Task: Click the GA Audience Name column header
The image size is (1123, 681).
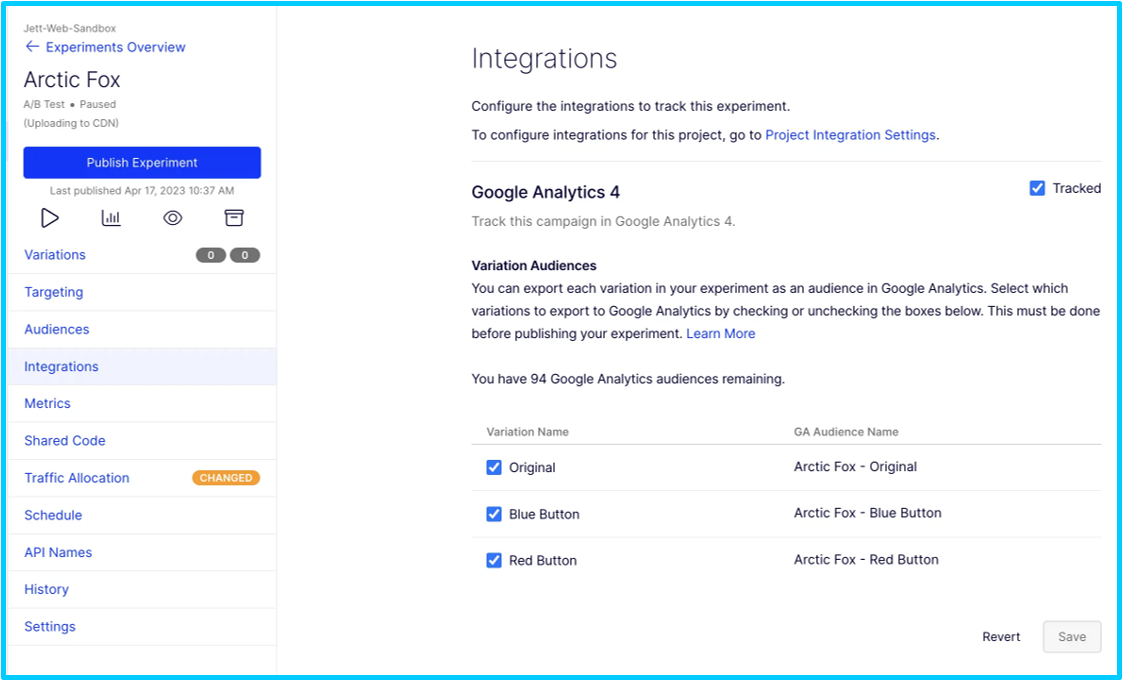Action: 846,432
